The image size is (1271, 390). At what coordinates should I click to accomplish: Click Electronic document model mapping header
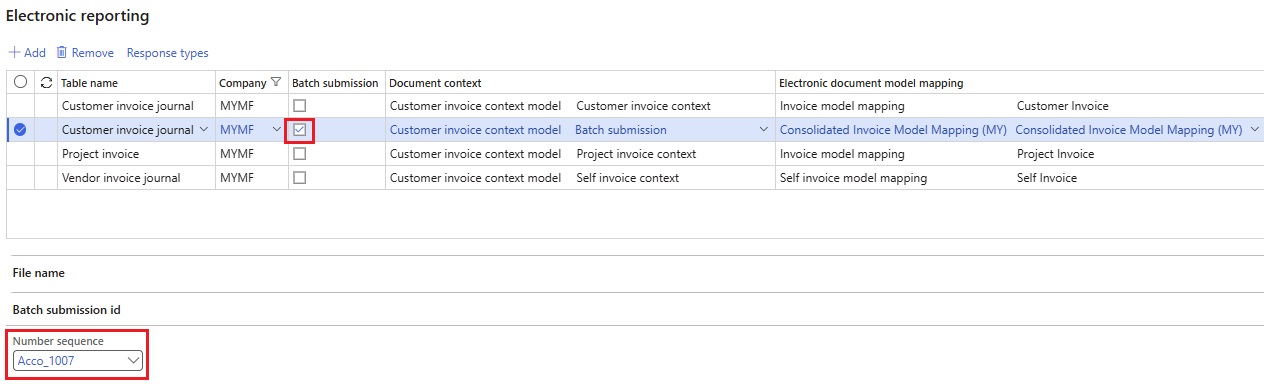tap(871, 83)
